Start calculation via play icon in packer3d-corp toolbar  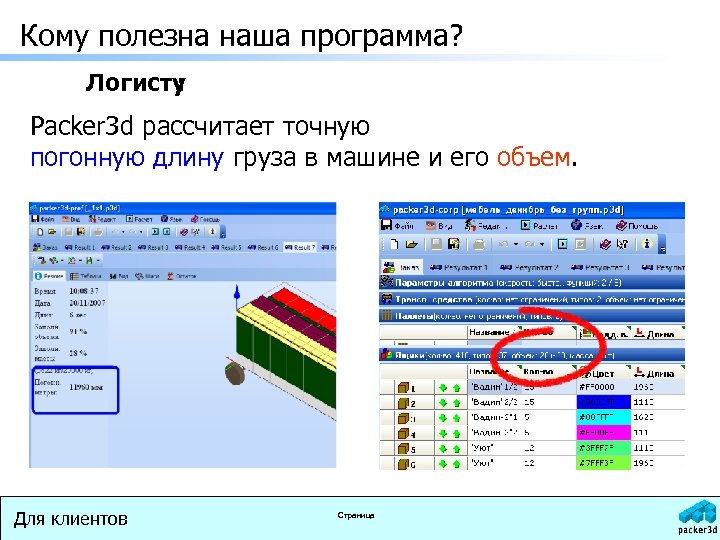562,244
